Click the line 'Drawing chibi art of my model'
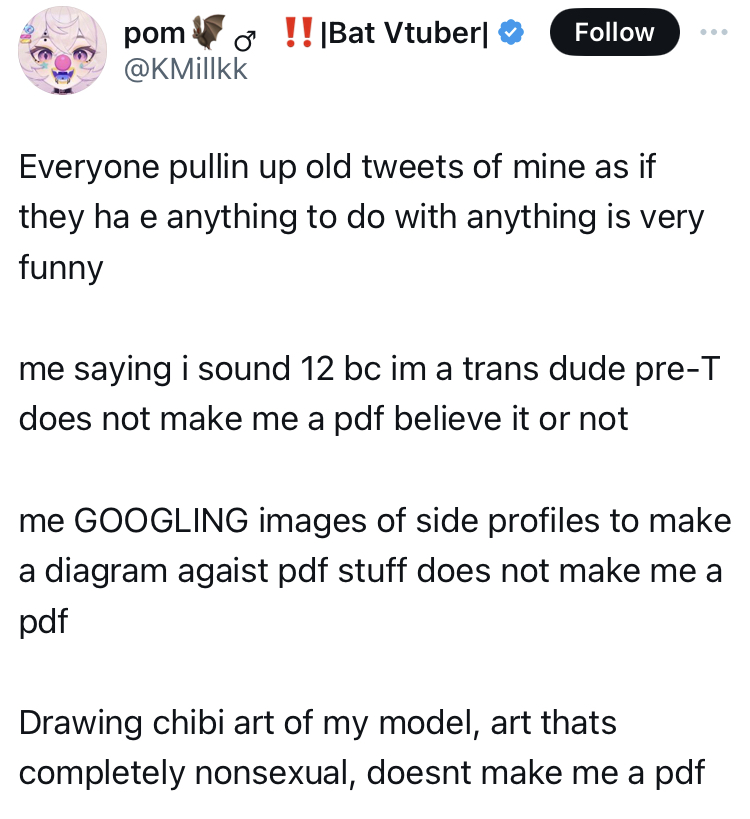This screenshot has height=819, width=750. tap(318, 723)
